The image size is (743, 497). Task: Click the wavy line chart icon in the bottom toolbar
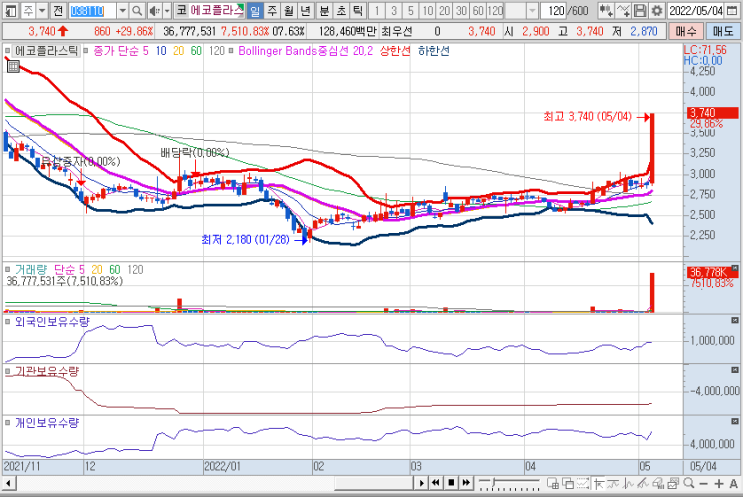coord(613,483)
